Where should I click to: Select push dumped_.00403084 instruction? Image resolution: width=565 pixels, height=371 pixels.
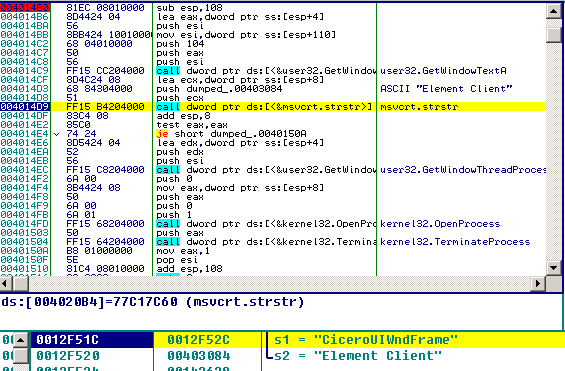pyautogui.click(x=219, y=89)
